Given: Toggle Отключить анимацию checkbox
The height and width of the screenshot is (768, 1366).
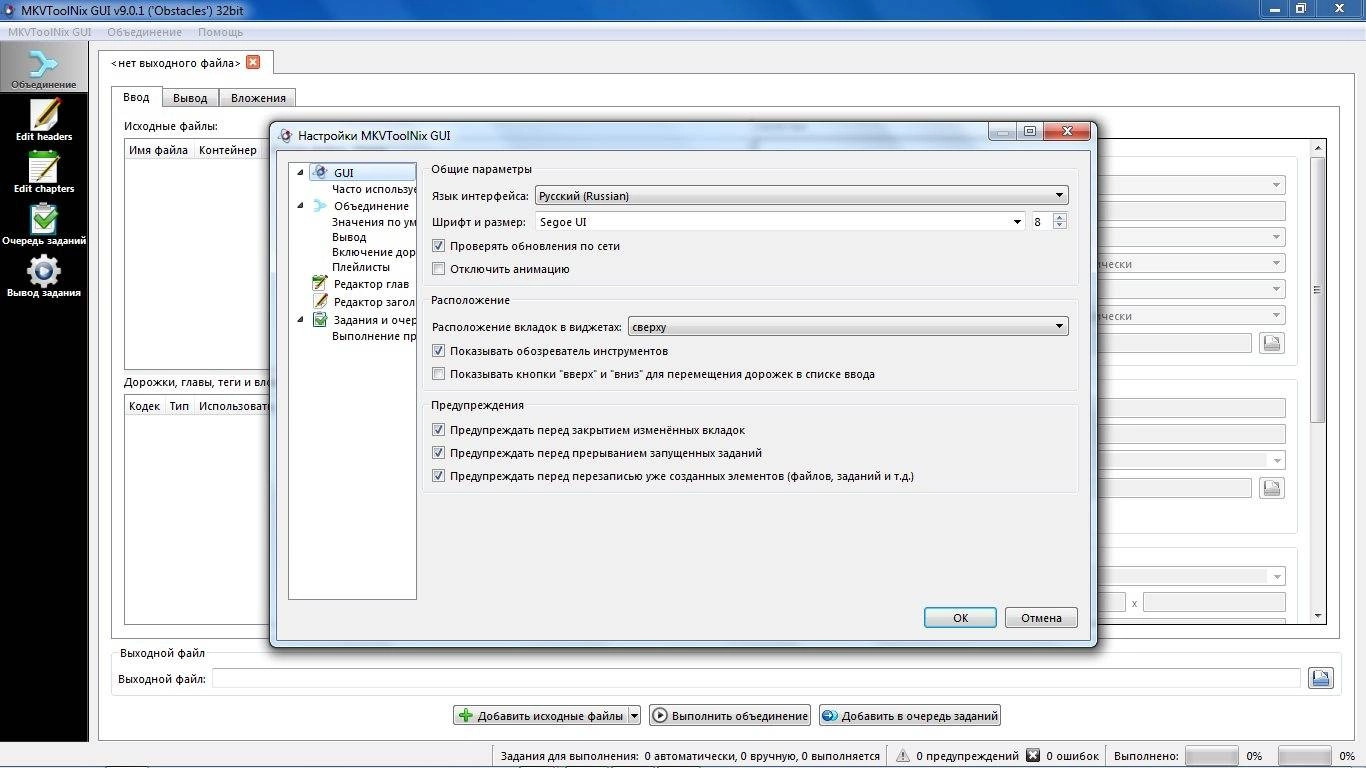Looking at the screenshot, I should [438, 269].
